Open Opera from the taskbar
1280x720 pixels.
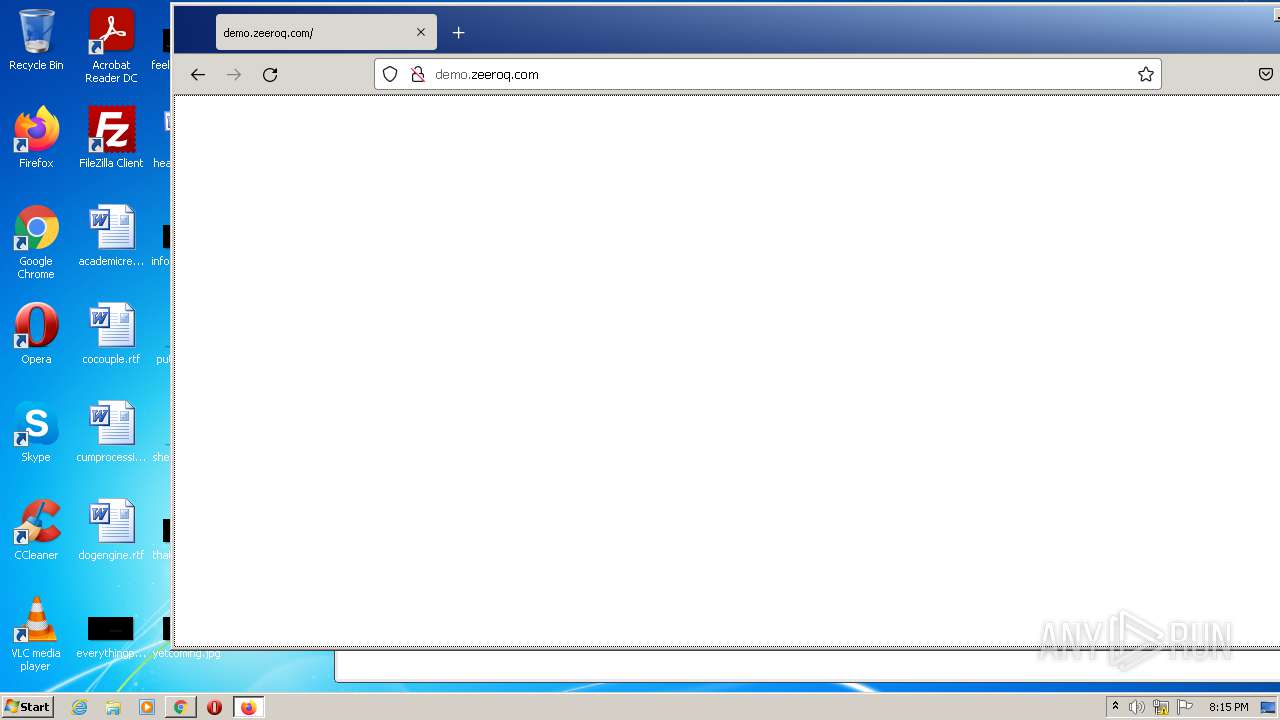point(214,707)
